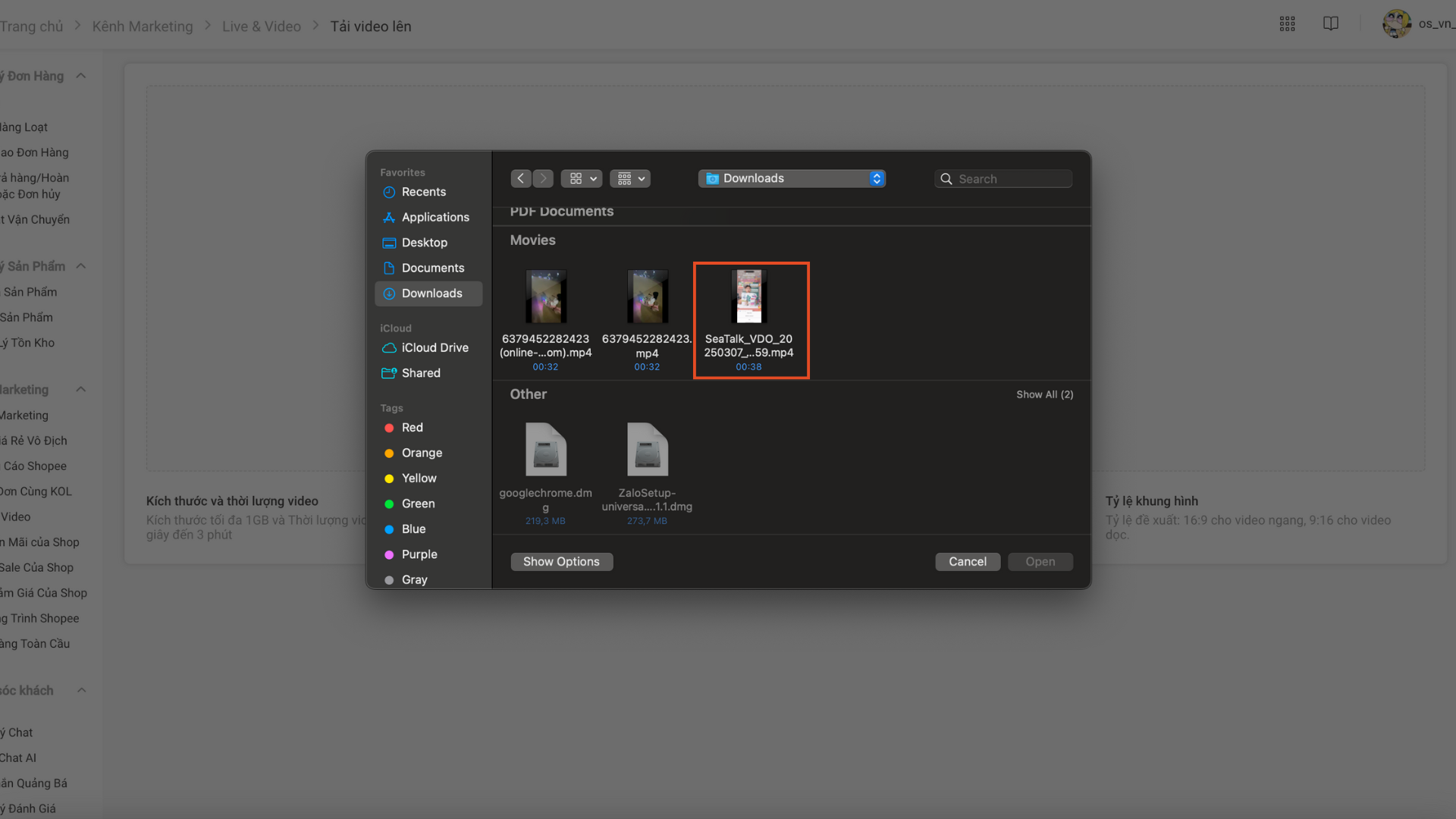Select SeaTalk_VDO video file thumbnail
Image resolution: width=1456 pixels, height=819 pixels.
[749, 297]
